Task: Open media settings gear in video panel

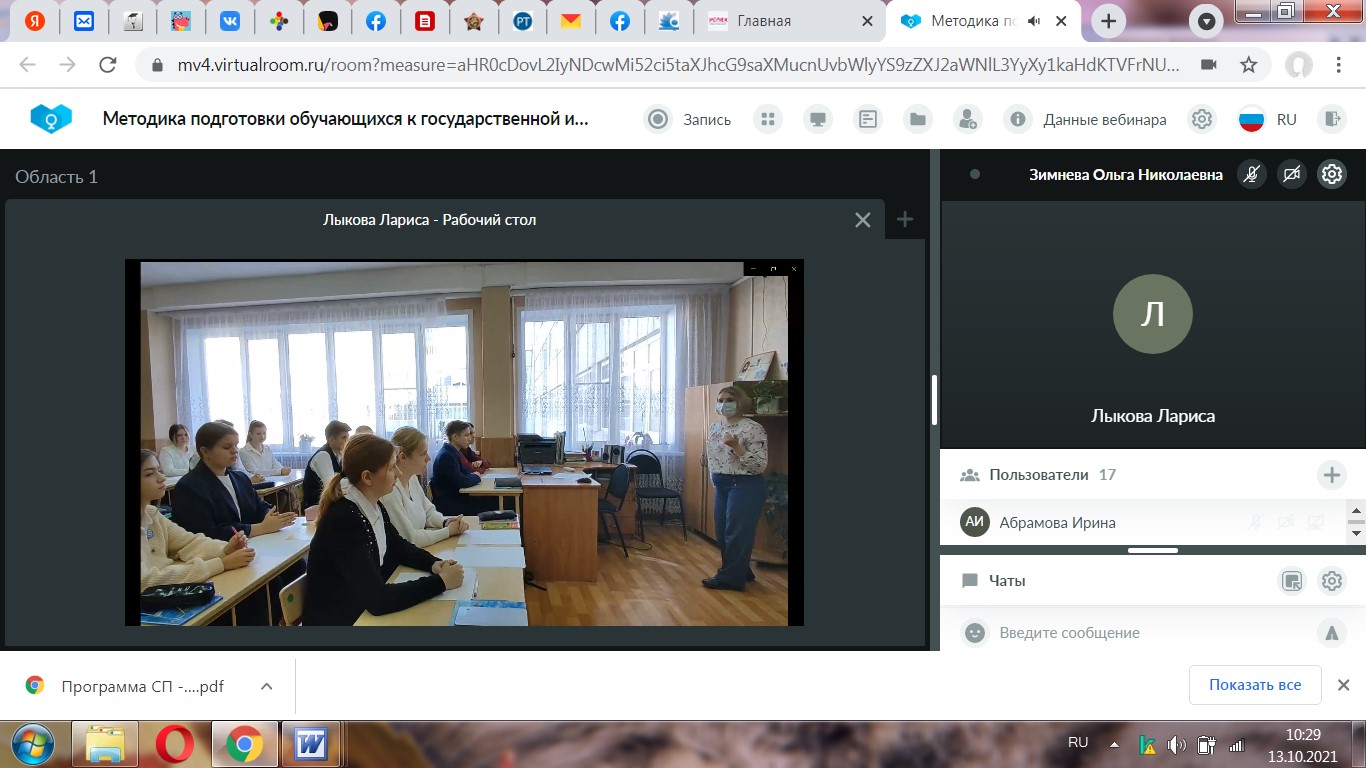Action: 1331,174
